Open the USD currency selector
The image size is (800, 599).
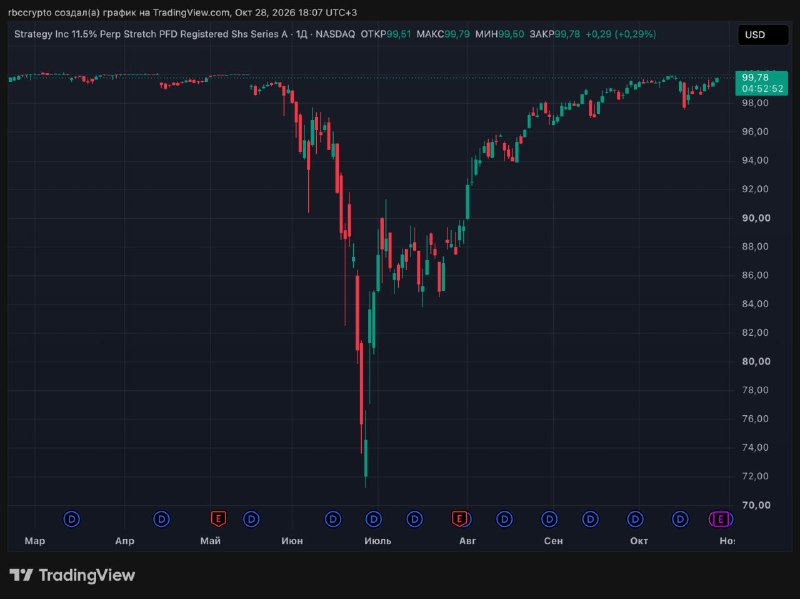[x=763, y=35]
